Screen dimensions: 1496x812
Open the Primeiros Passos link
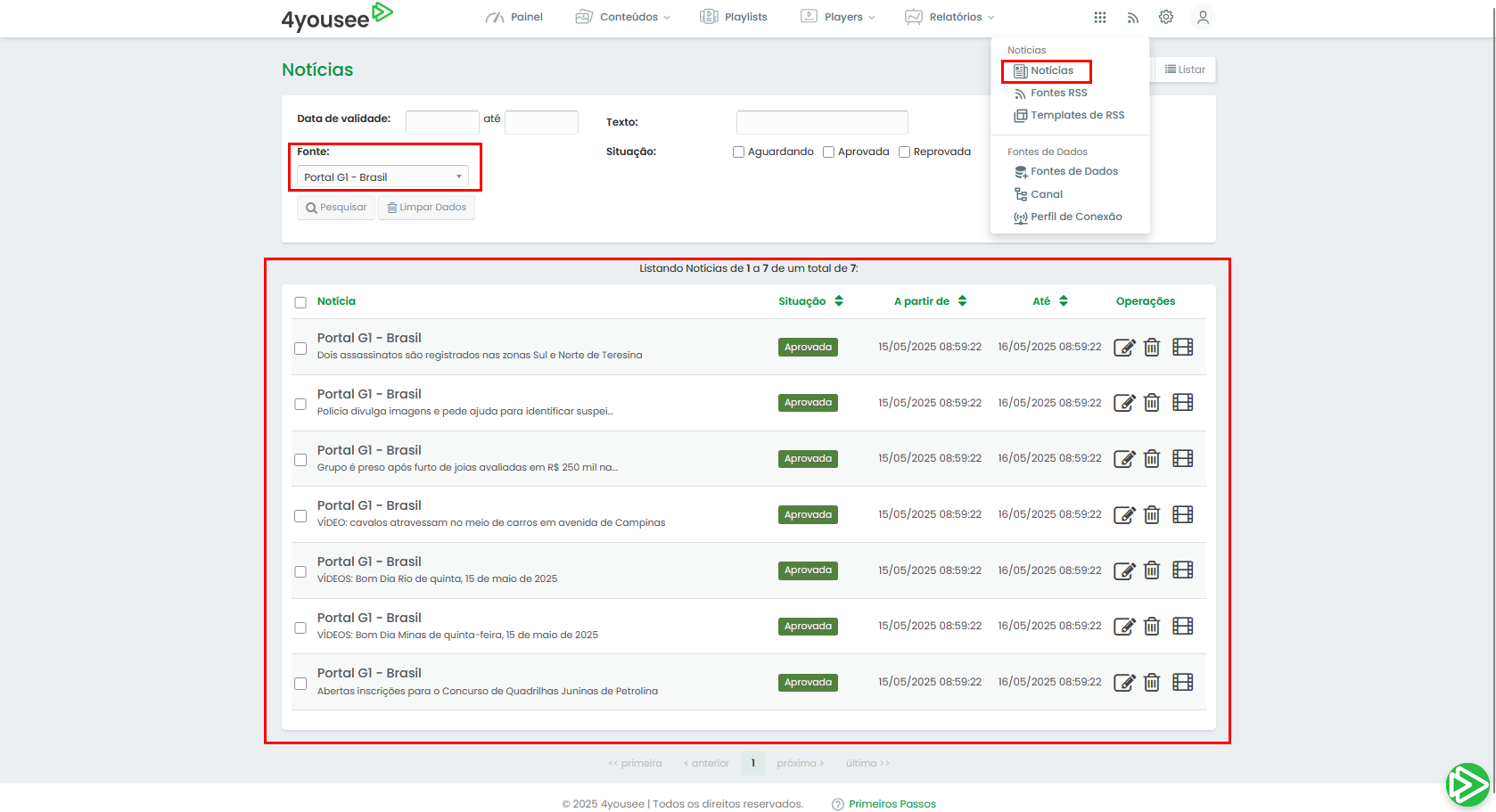[x=892, y=804]
